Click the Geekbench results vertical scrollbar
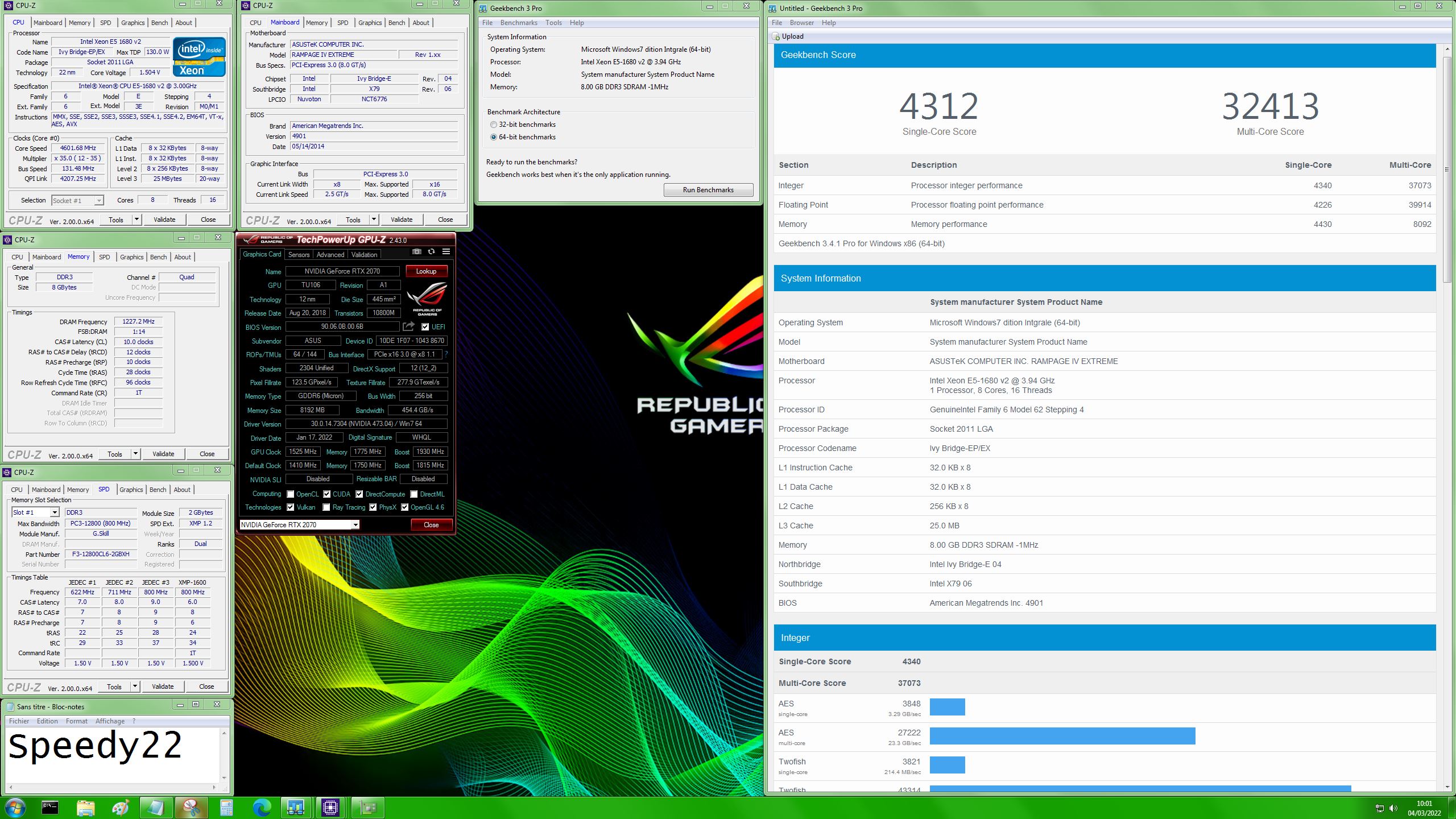The image size is (1456, 819). pyautogui.click(x=1447, y=418)
